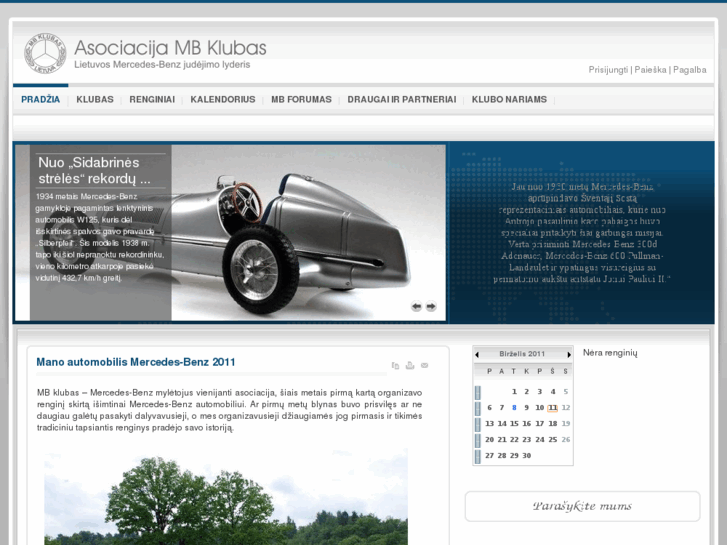Select Sunday date 12 in calendar
Viewport: 727px width, 545px height.
pyautogui.click(x=566, y=408)
